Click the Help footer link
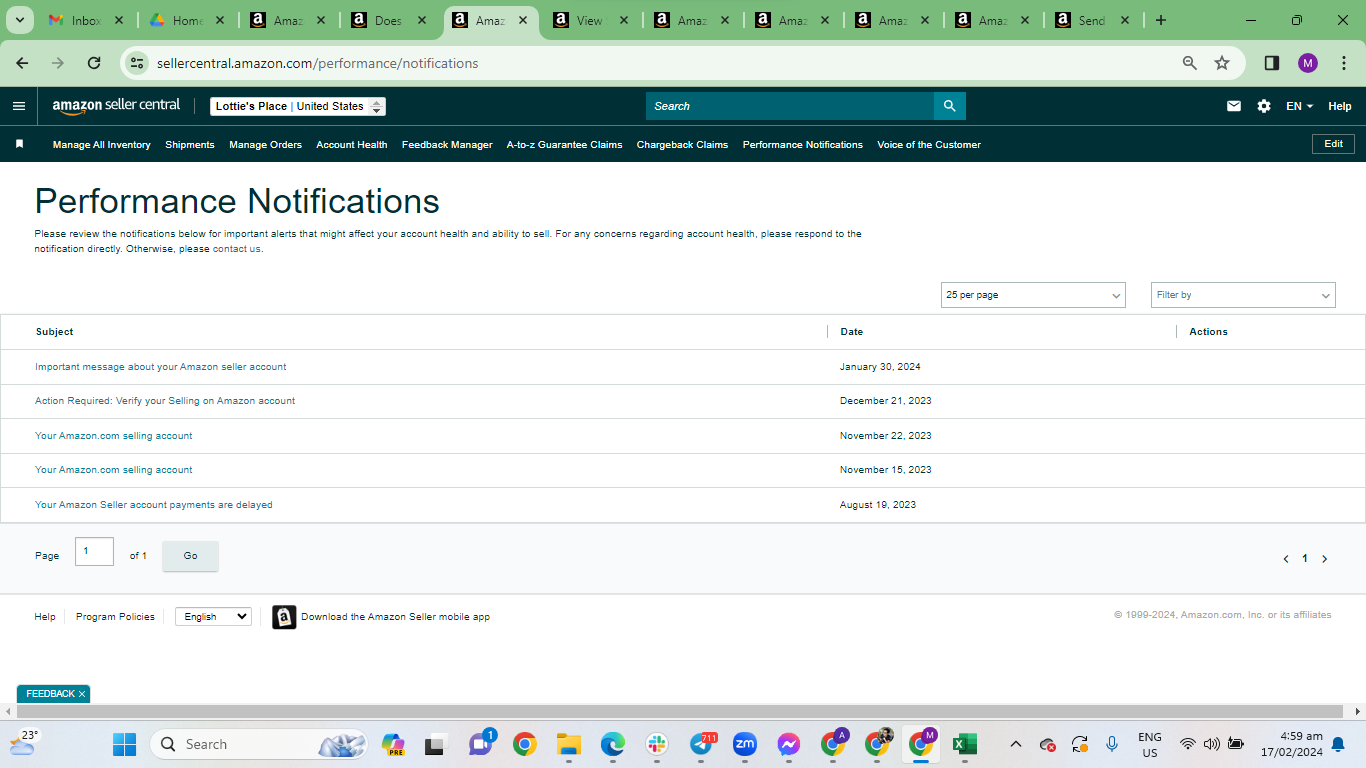Viewport: 1366px width, 768px height. pos(45,617)
